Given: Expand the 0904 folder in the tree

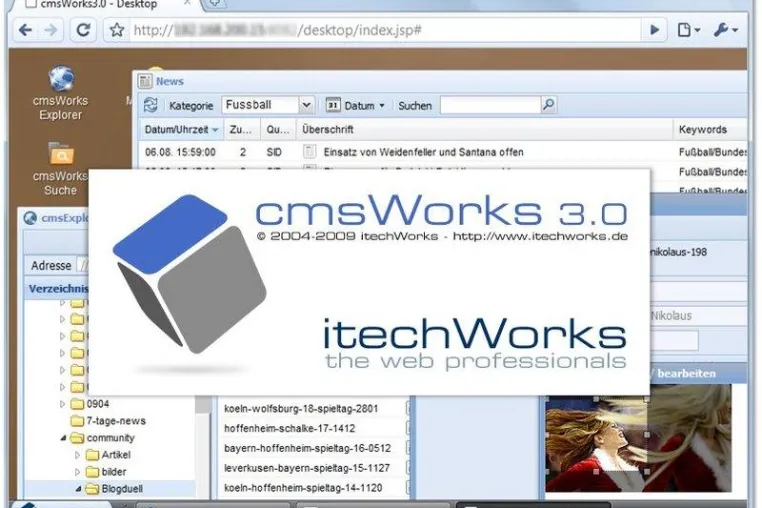Looking at the screenshot, I should [x=62, y=403].
